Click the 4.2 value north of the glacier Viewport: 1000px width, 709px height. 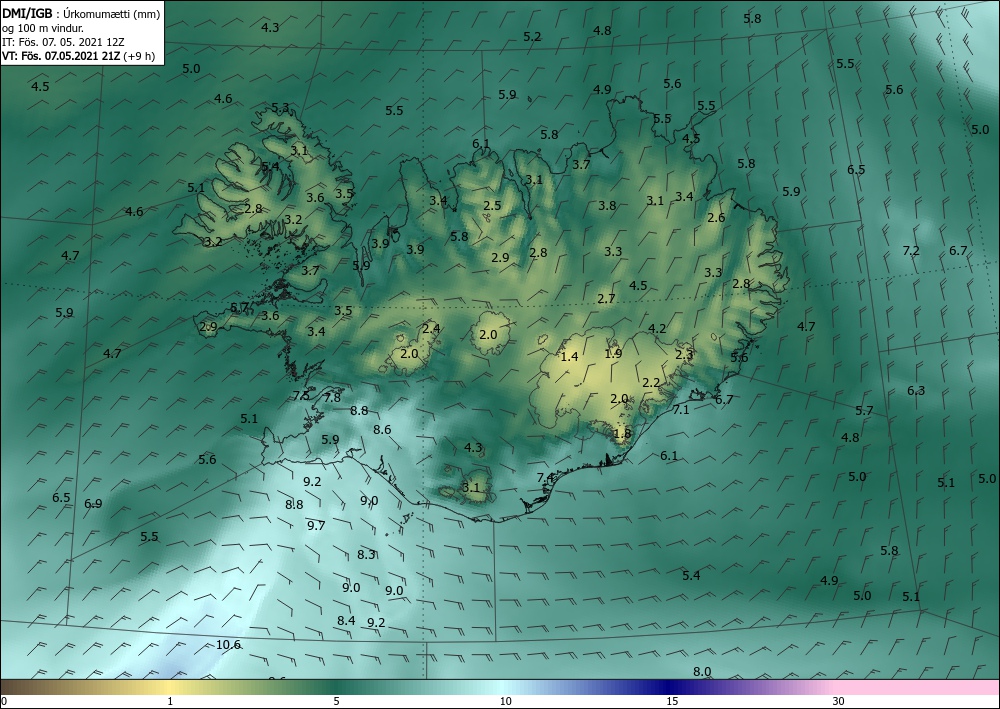pyautogui.click(x=657, y=329)
